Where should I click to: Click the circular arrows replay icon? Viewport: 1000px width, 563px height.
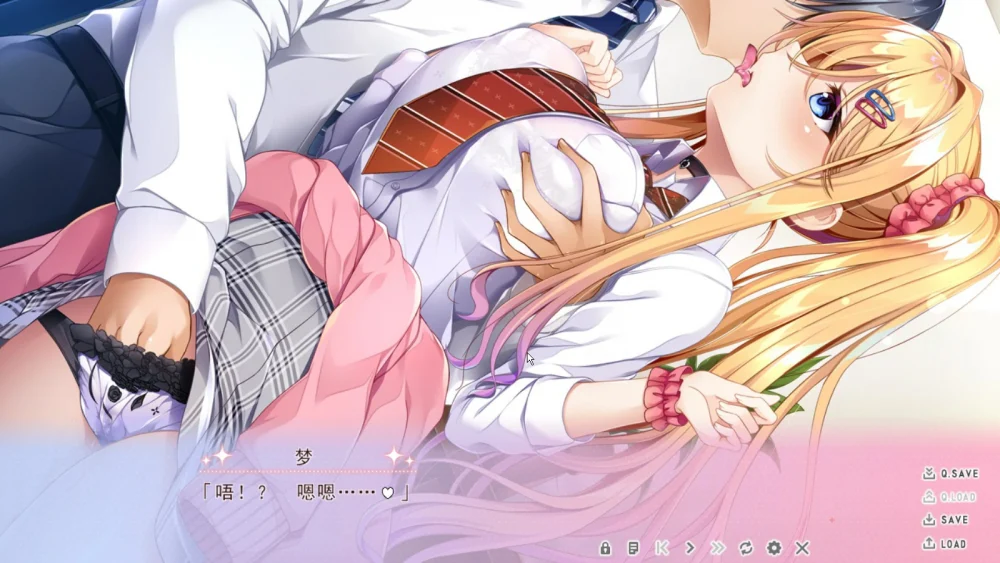click(745, 548)
